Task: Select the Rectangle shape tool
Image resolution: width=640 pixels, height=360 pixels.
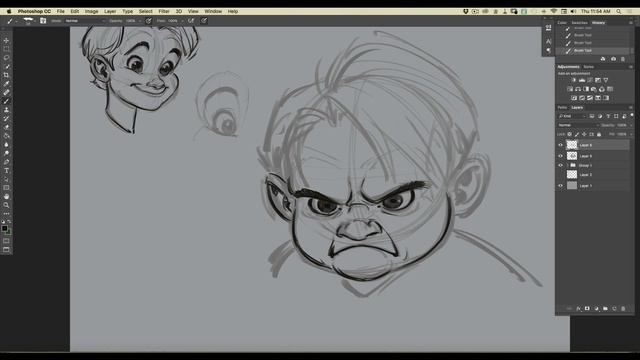Action: [x=6, y=188]
